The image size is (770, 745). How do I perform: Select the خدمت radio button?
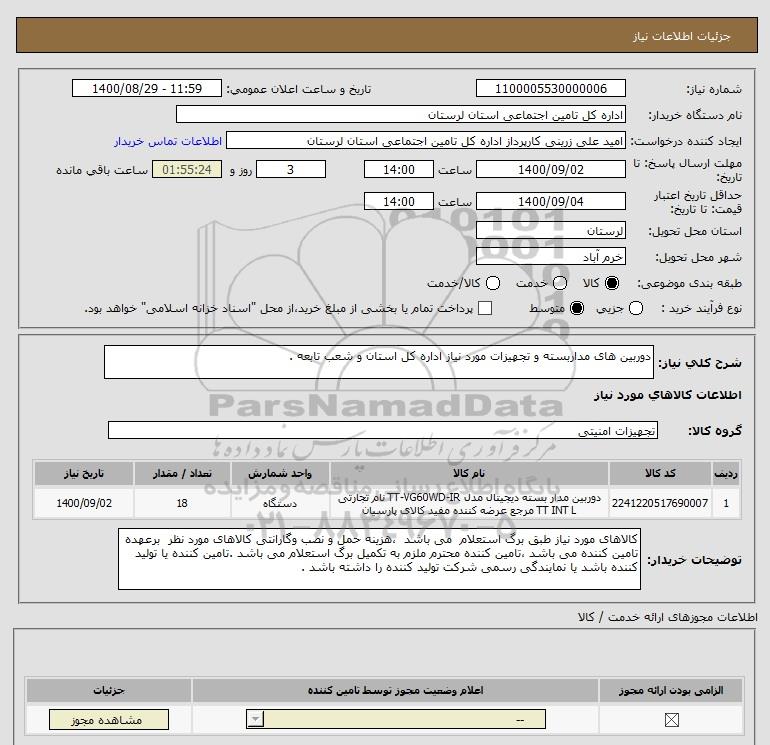560,283
